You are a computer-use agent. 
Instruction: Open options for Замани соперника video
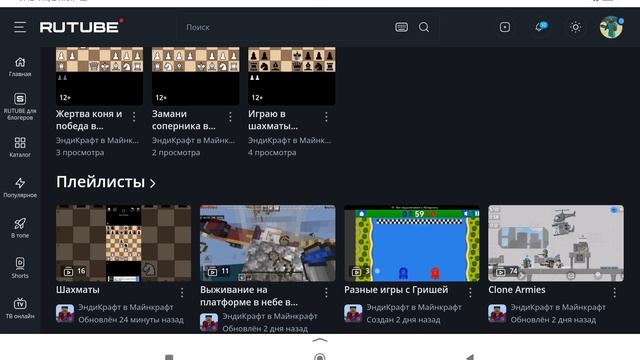230,117
